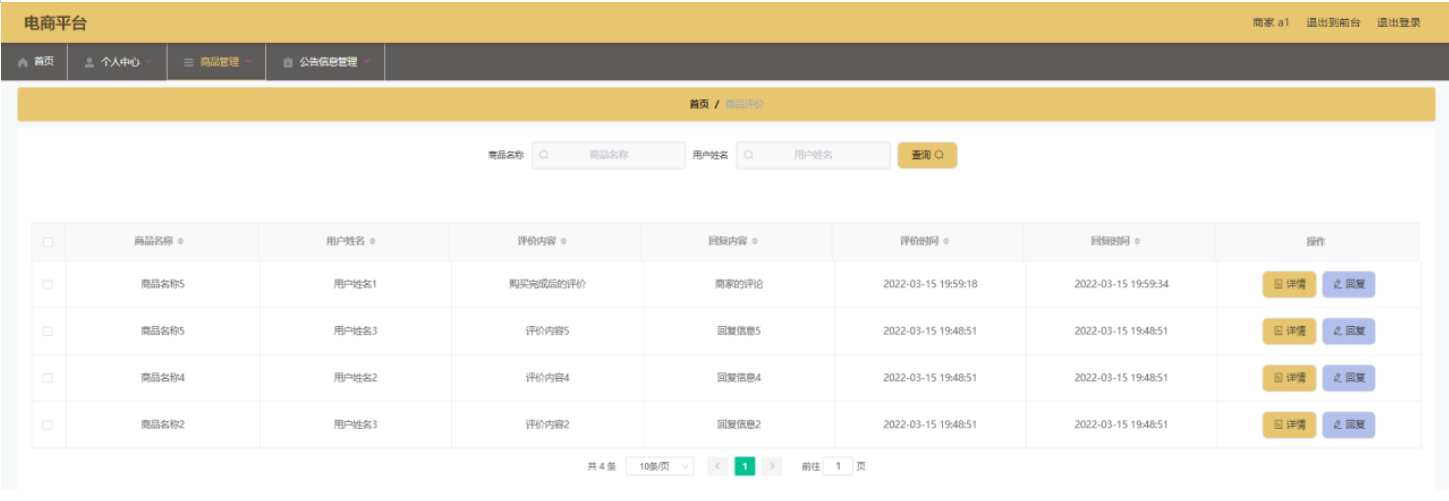Screen dimensions: 1449x501
Task: Click the search icon in 商品名称 field
Action: 544,155
